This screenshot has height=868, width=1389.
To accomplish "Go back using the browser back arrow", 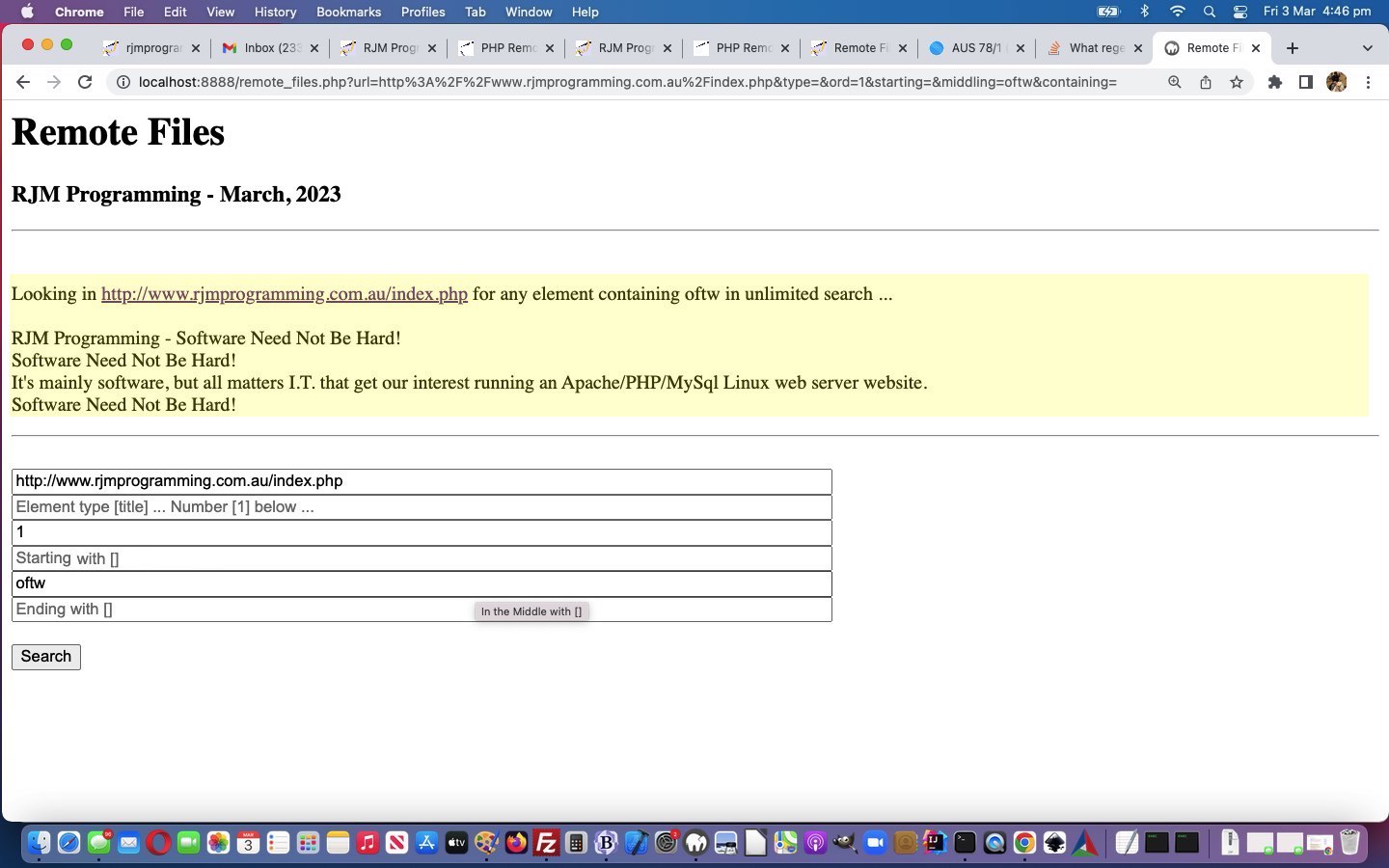I will [x=23, y=82].
